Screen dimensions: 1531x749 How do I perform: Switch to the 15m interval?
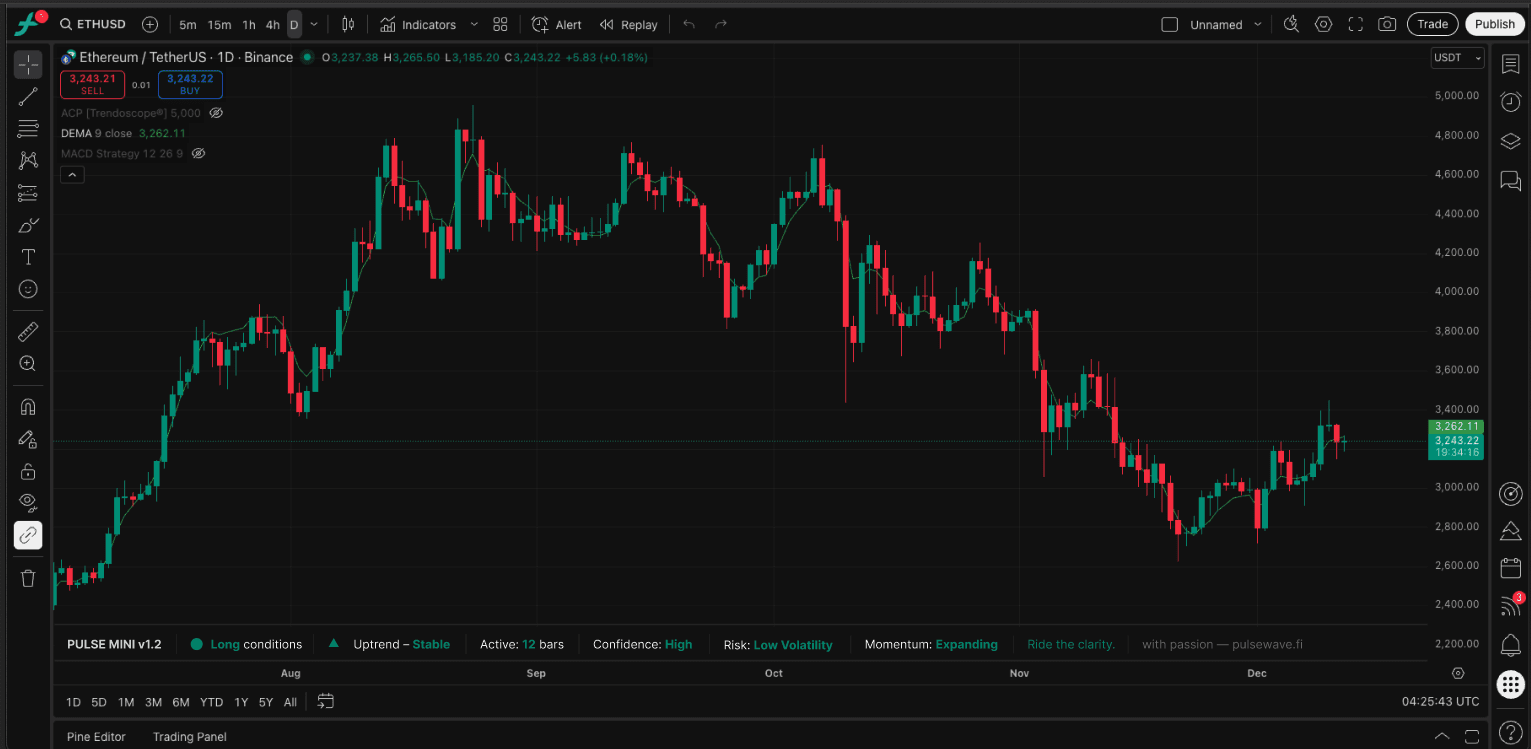(219, 25)
